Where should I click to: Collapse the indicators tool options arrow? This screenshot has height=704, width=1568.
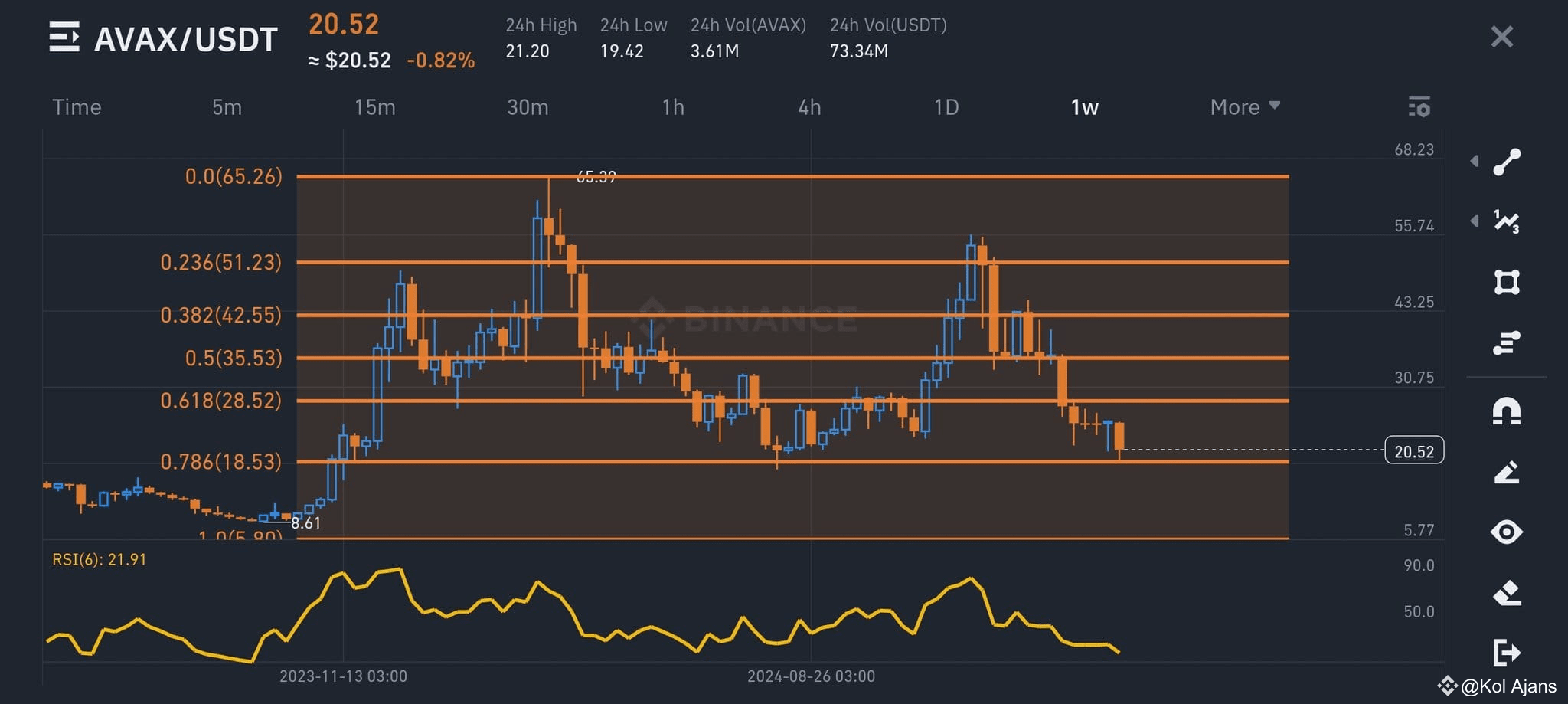click(1474, 222)
